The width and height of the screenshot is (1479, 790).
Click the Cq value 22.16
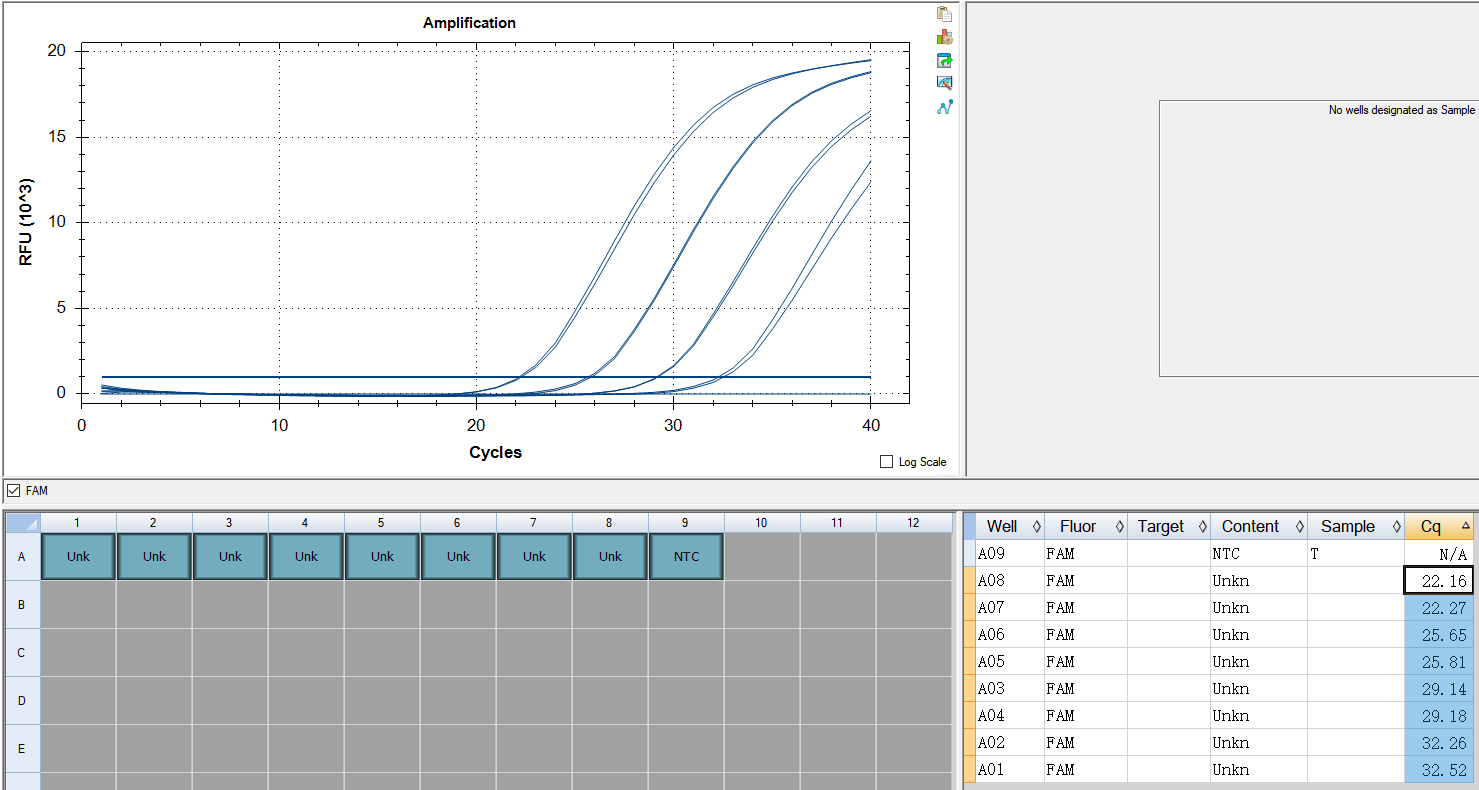tap(1439, 581)
